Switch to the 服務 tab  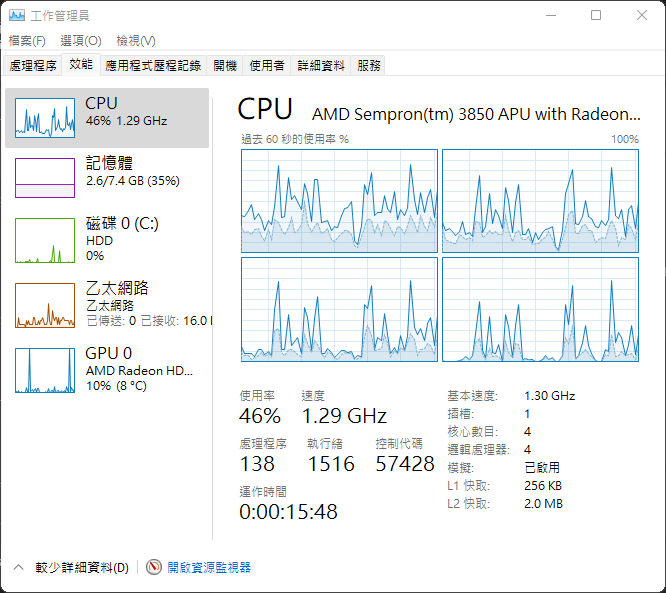369,65
